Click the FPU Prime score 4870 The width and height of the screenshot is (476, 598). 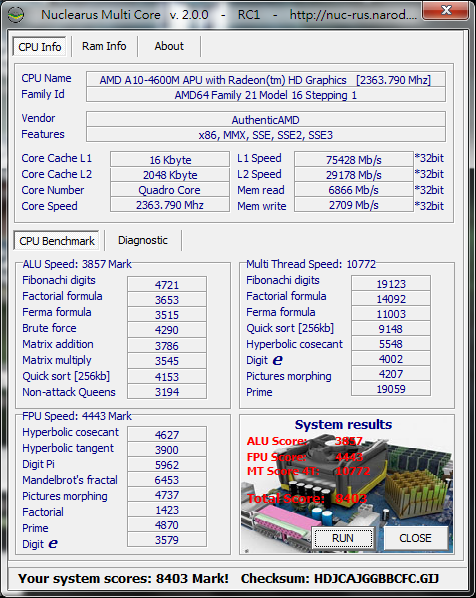click(x=167, y=525)
